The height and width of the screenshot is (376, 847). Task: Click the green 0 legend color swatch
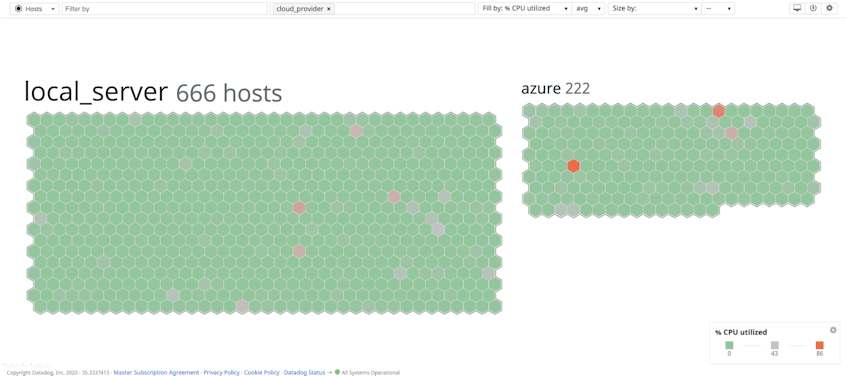729,345
